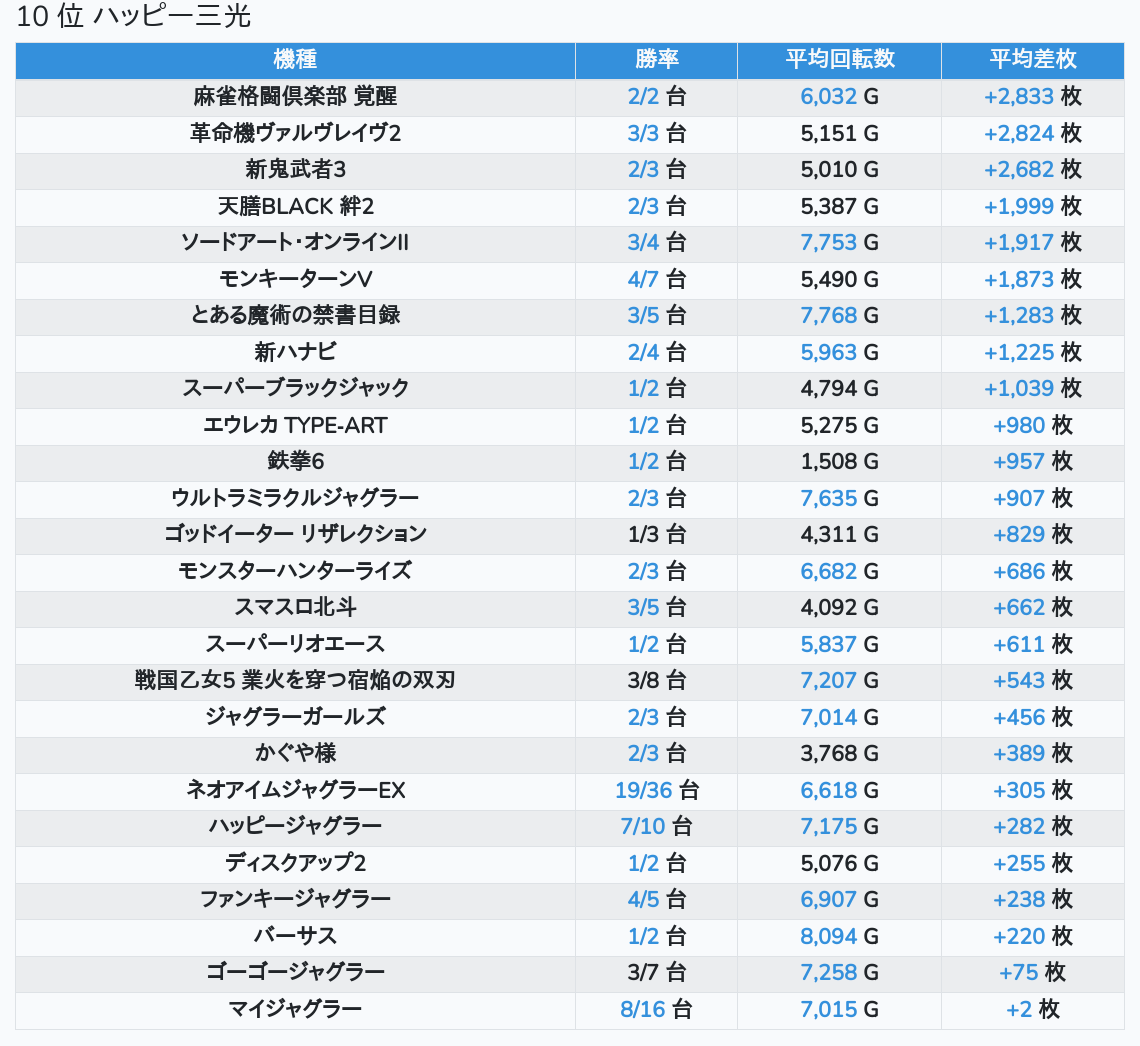This screenshot has height=1046, width=1140.
Task: Click 天膳BLACK 絆2 machine name
Action: point(295,206)
